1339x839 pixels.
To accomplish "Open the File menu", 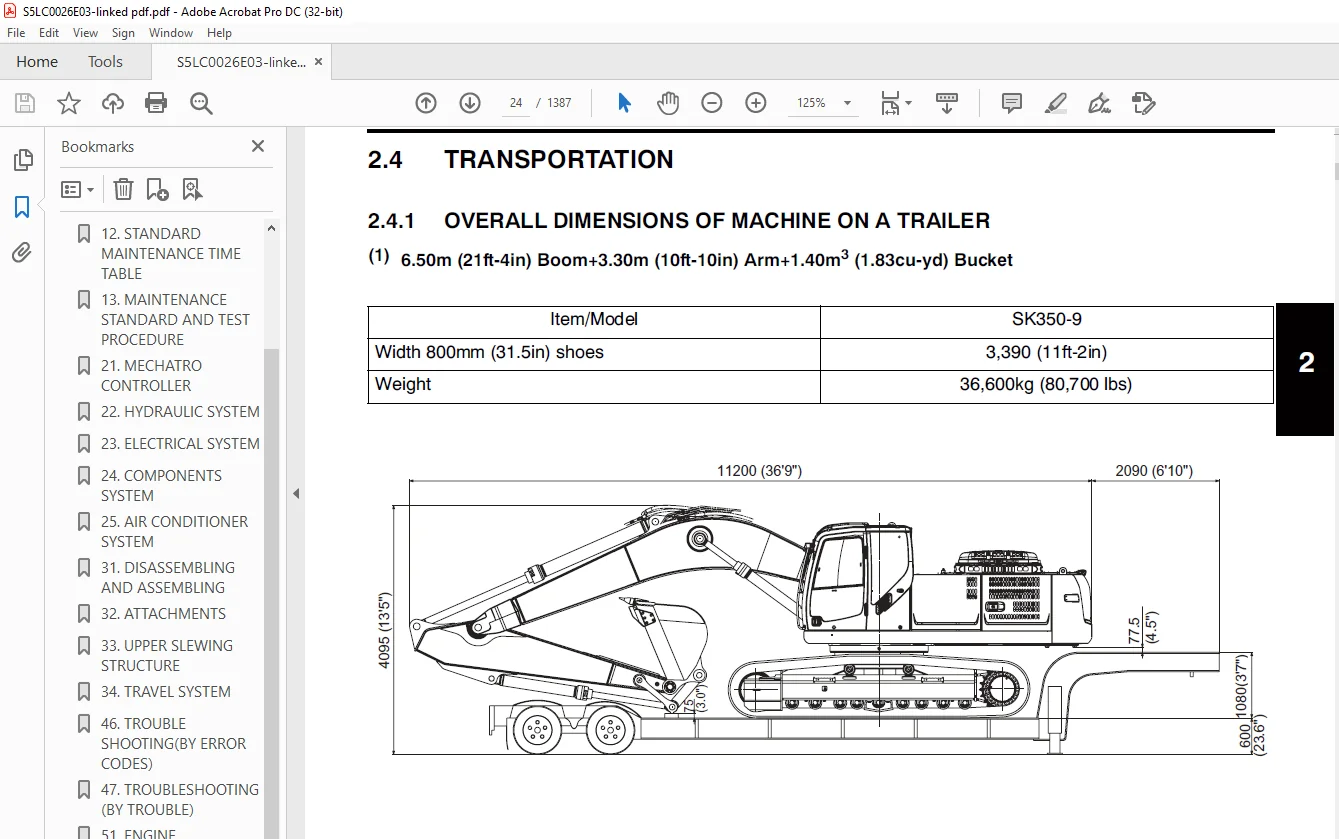I will [x=16, y=33].
